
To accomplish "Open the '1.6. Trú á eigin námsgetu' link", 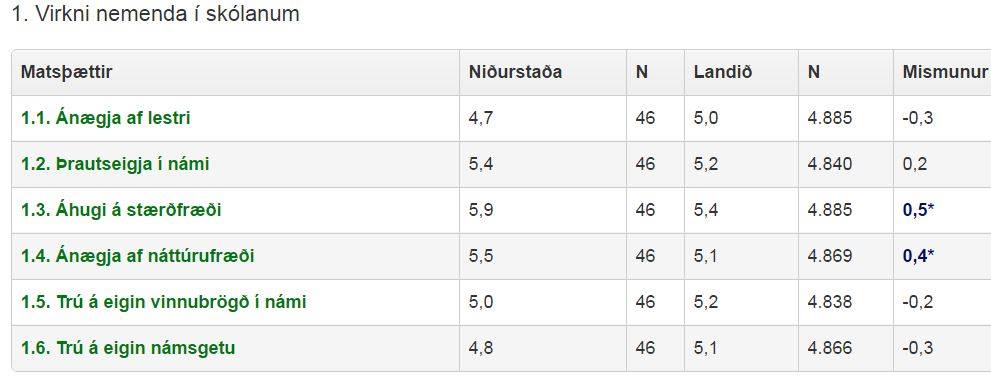I will click(x=128, y=348).
